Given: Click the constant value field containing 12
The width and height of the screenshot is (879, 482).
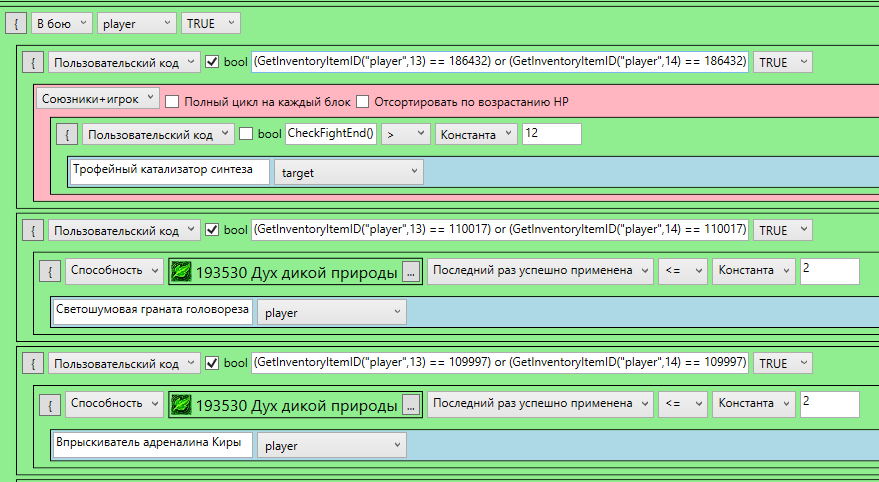Looking at the screenshot, I should tap(551, 133).
